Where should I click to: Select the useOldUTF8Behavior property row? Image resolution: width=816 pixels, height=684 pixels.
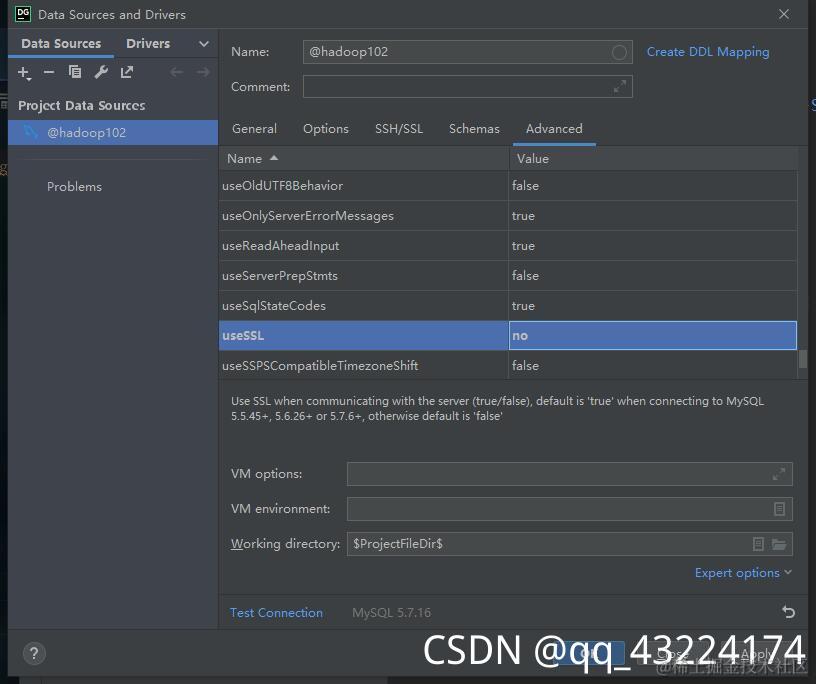pyautogui.click(x=508, y=186)
